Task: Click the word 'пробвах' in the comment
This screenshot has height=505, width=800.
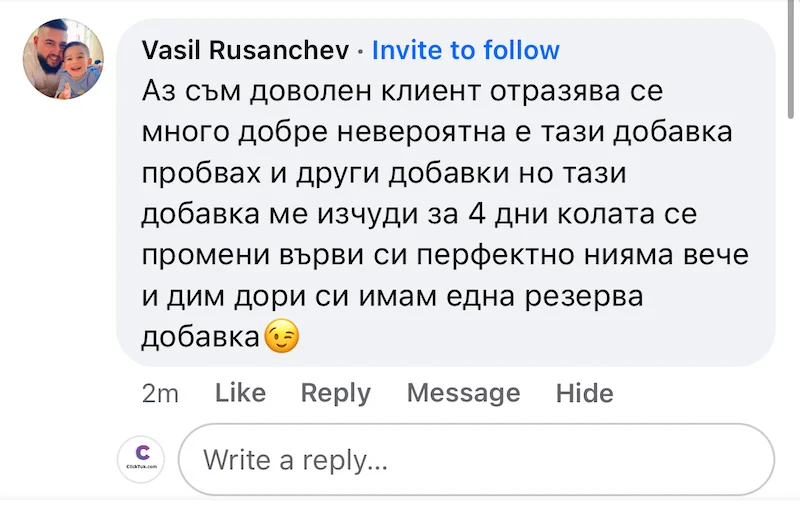Action: 200,173
